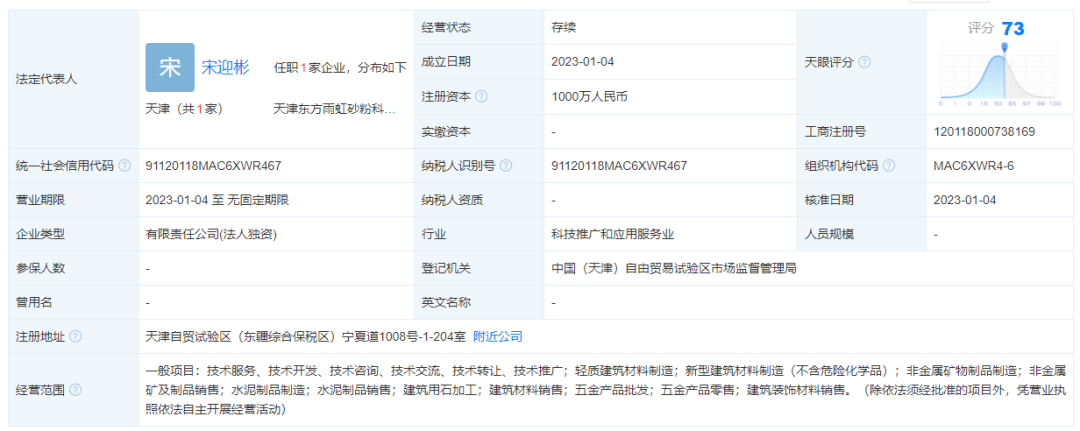Click the 核准日期 value 2023-01-04

pos(964,200)
